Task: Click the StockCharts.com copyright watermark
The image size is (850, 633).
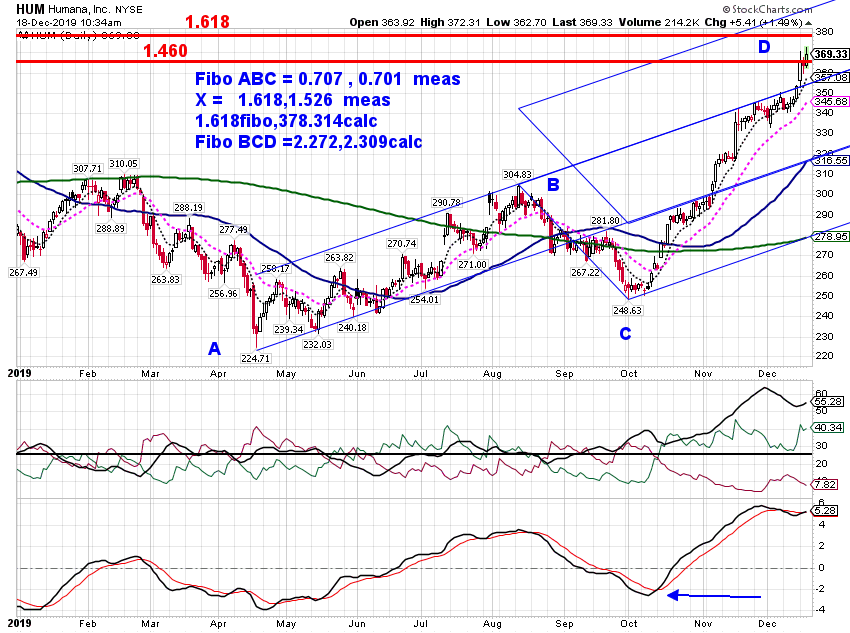Action: [767, 9]
